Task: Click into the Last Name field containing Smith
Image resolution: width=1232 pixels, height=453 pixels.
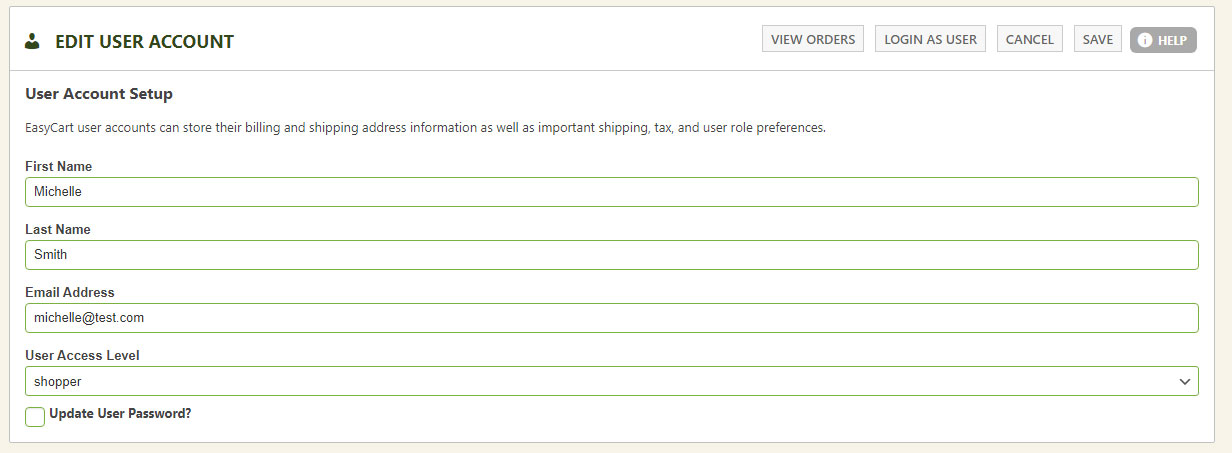Action: [x=611, y=255]
